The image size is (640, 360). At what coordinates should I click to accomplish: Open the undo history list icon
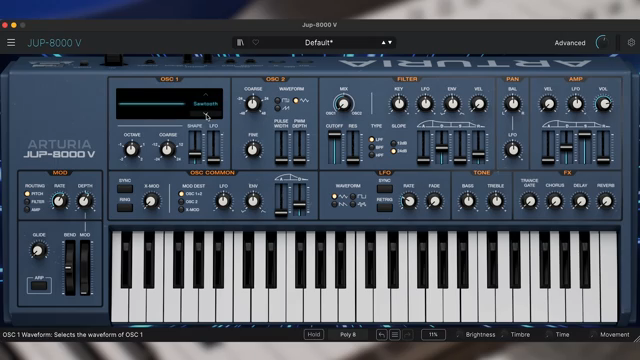(394, 335)
